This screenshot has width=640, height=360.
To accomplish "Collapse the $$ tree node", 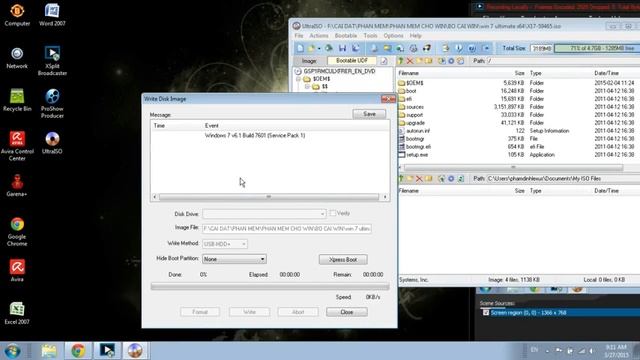I will (x=307, y=87).
